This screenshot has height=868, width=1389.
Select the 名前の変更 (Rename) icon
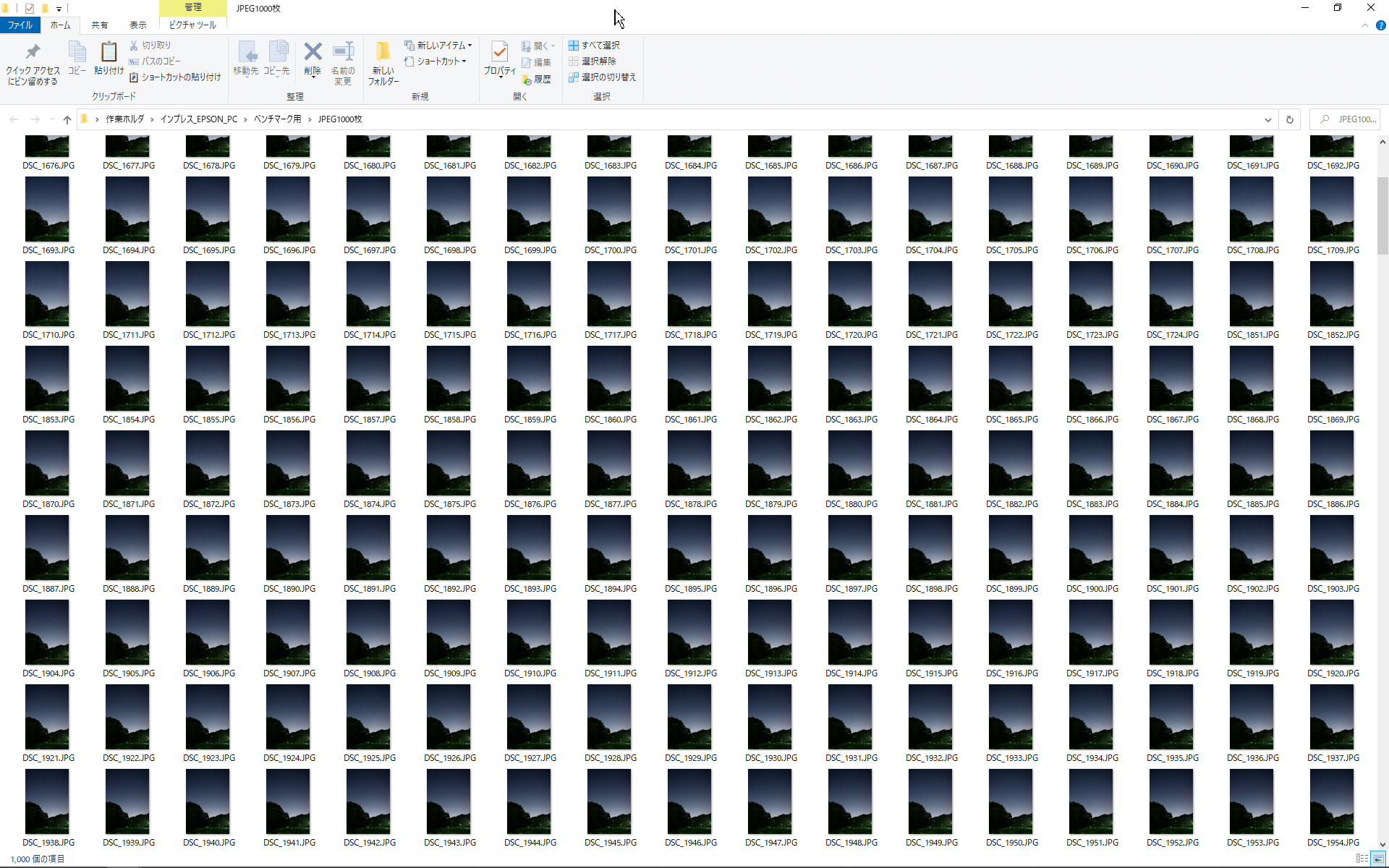pos(343,61)
